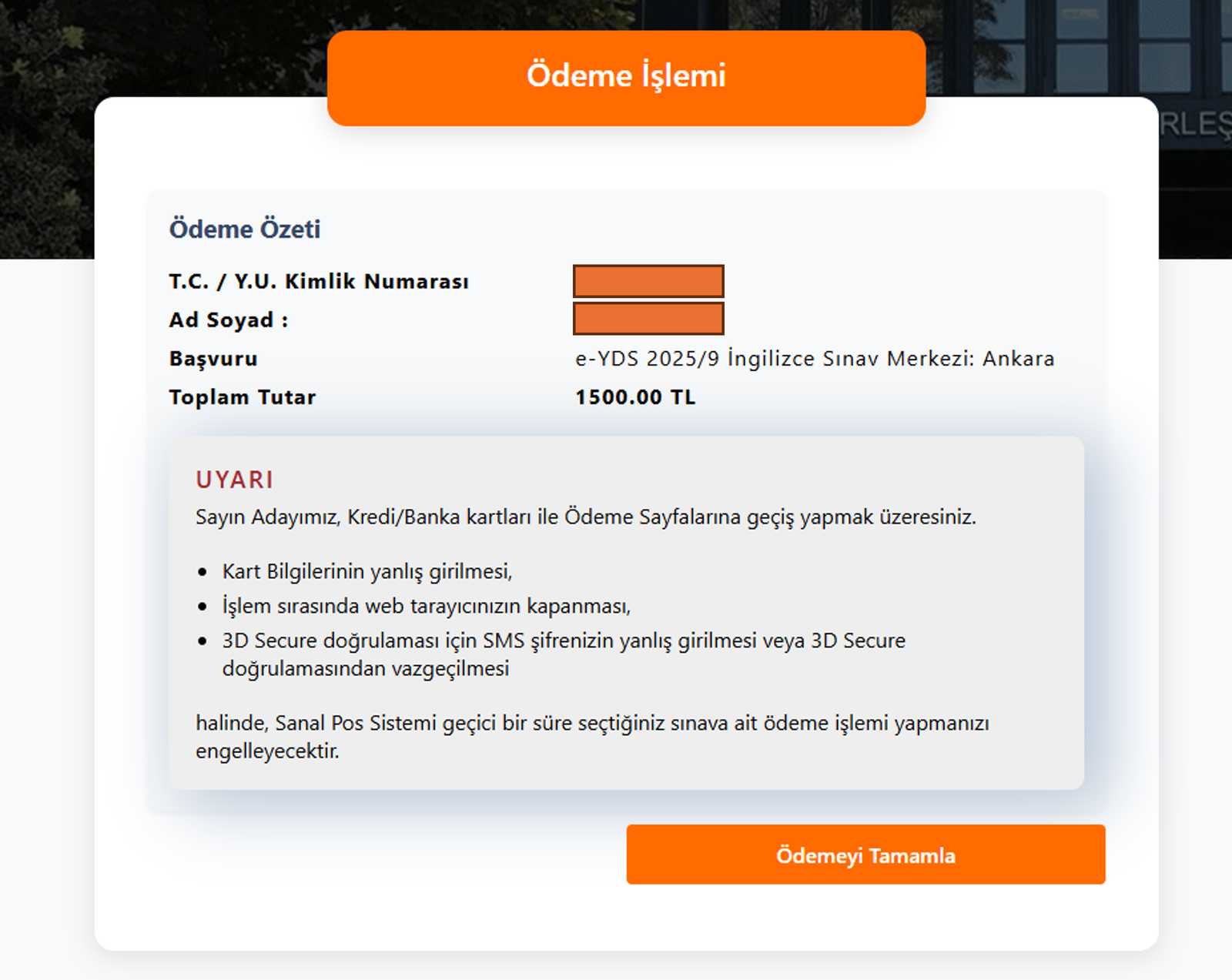This screenshot has height=980, width=1232.
Task: Click the 3D Secure doğrulaması bullet text
Action: [x=564, y=641]
